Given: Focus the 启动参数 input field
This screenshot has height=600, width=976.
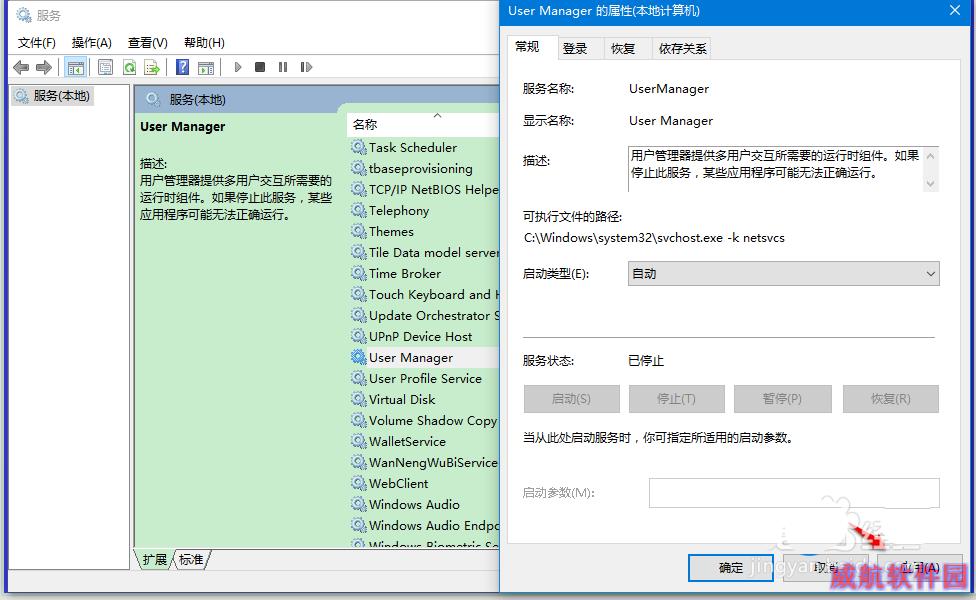Looking at the screenshot, I should pos(794,493).
